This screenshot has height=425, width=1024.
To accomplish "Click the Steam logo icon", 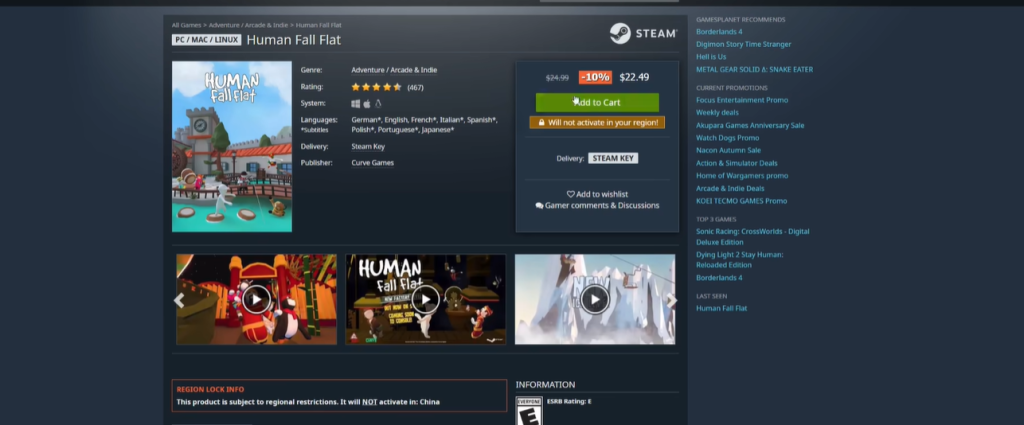I will pyautogui.click(x=618, y=33).
